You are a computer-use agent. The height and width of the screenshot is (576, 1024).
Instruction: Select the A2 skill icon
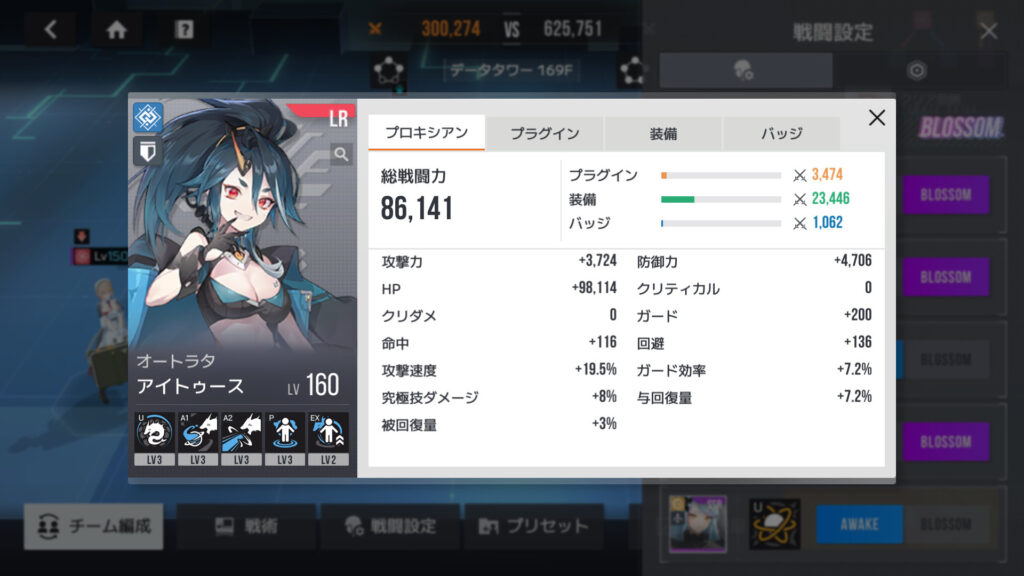point(242,438)
